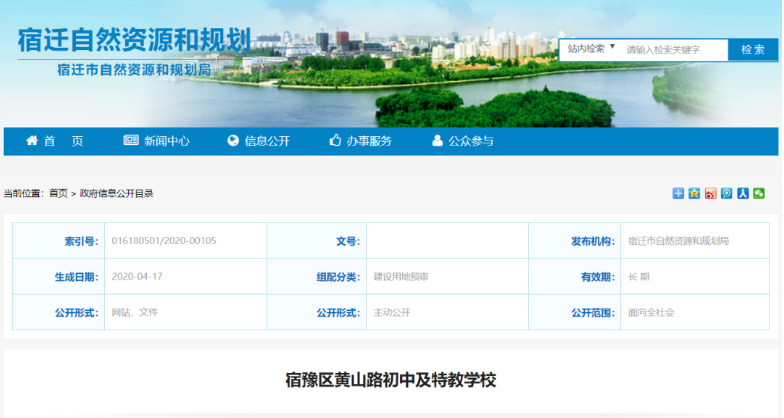Open 办事服务 thumbs-up navigation item
Viewport: 784px width, 418px height.
tap(360, 141)
